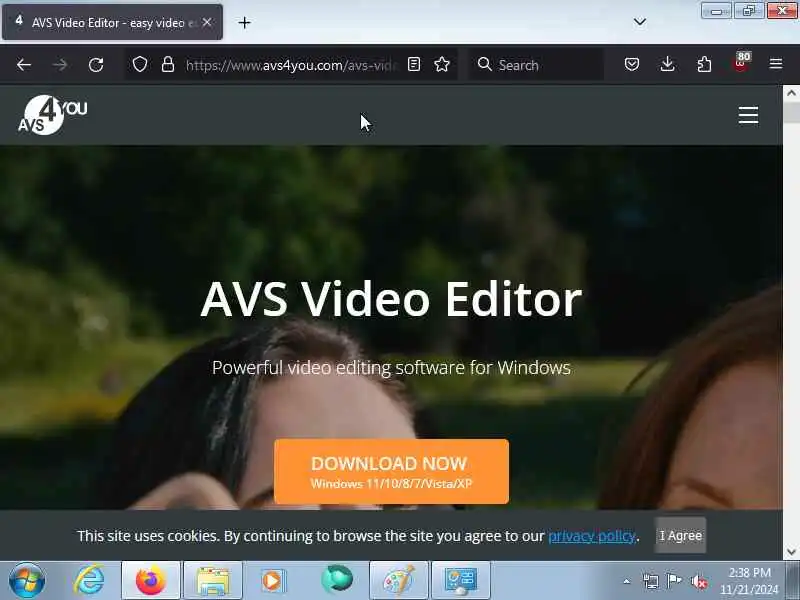The height and width of the screenshot is (600, 800).
Task: Open the tracking protection shield icon
Action: tap(140, 65)
